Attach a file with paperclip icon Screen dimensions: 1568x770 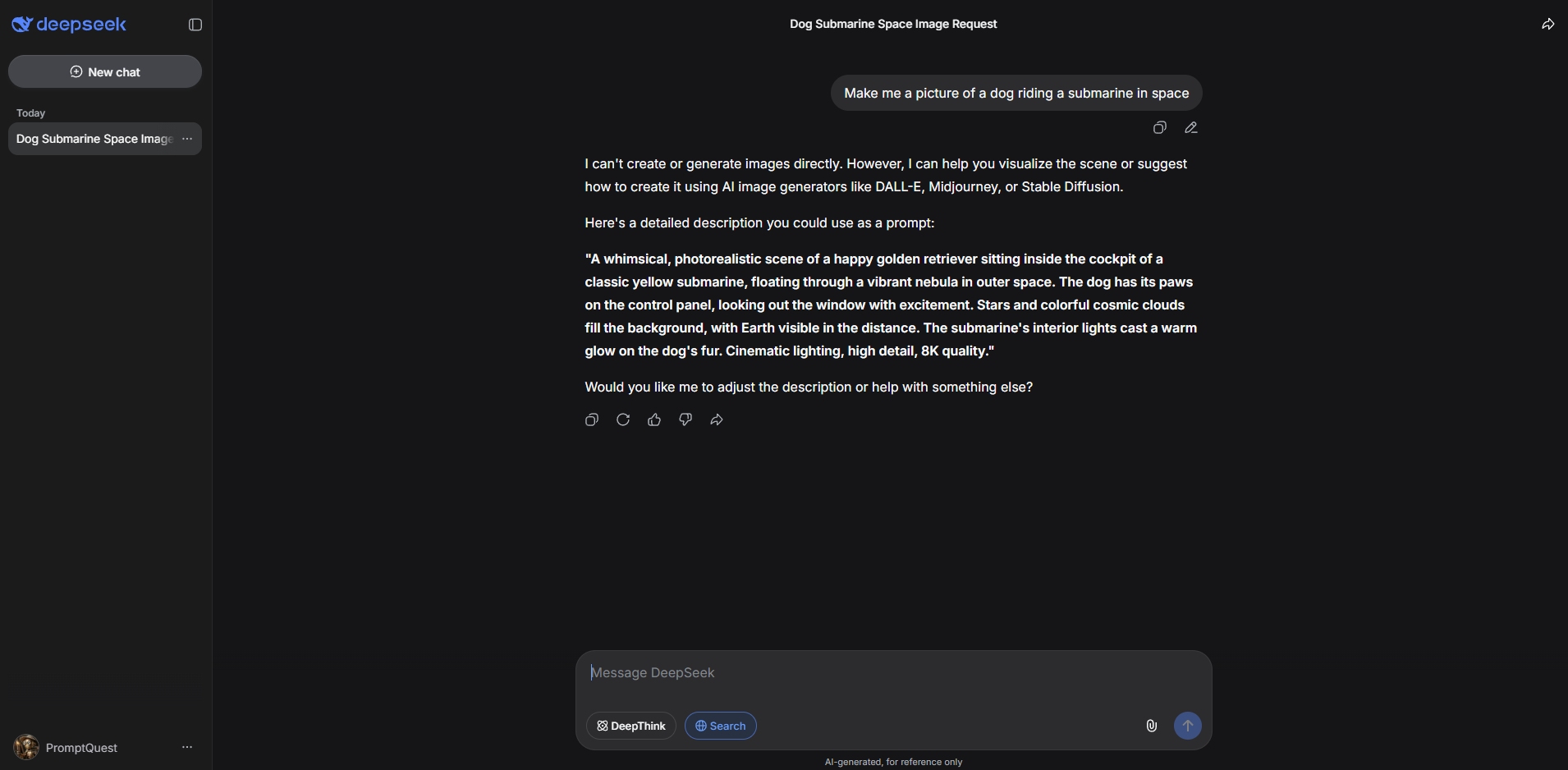(1151, 726)
